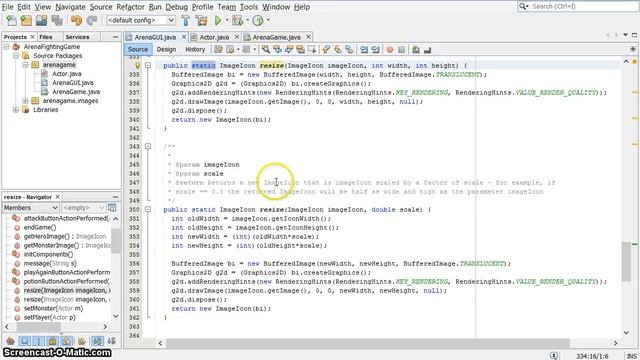Collapse code fold at line 350
Viewport: 640px width, 360px height.
pyautogui.click(x=148, y=209)
